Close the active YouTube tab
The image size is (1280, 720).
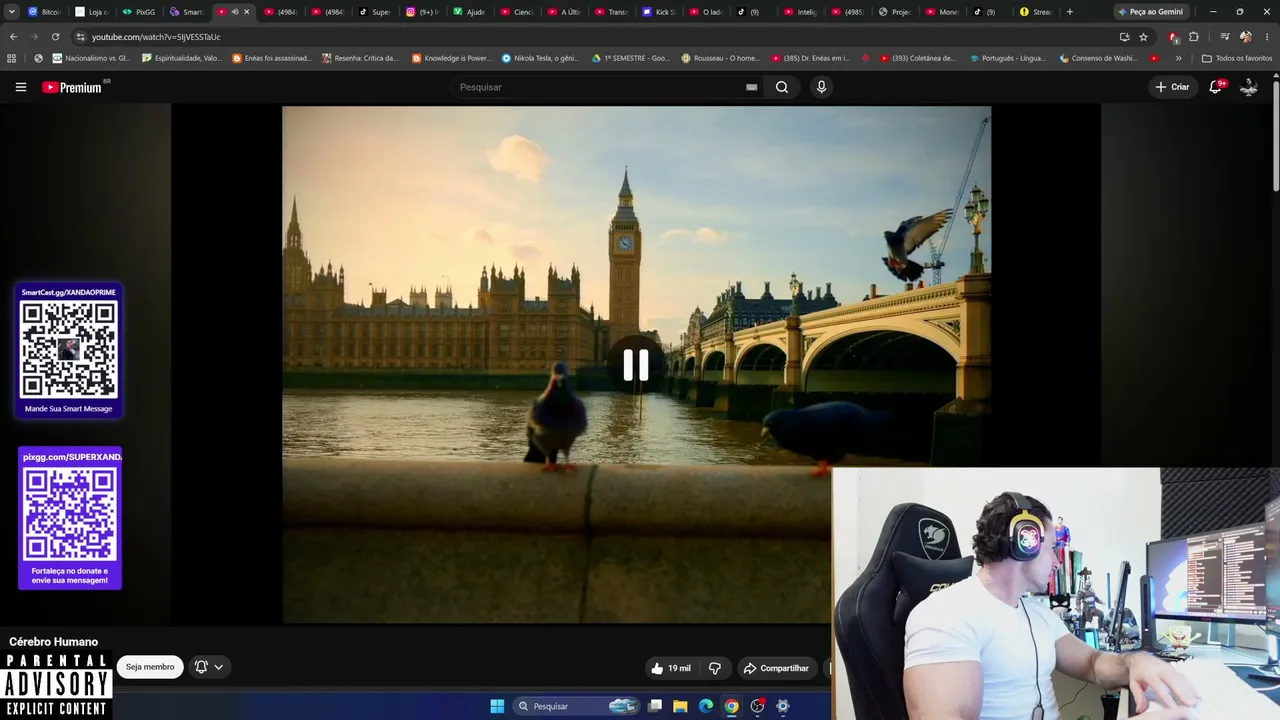click(246, 12)
